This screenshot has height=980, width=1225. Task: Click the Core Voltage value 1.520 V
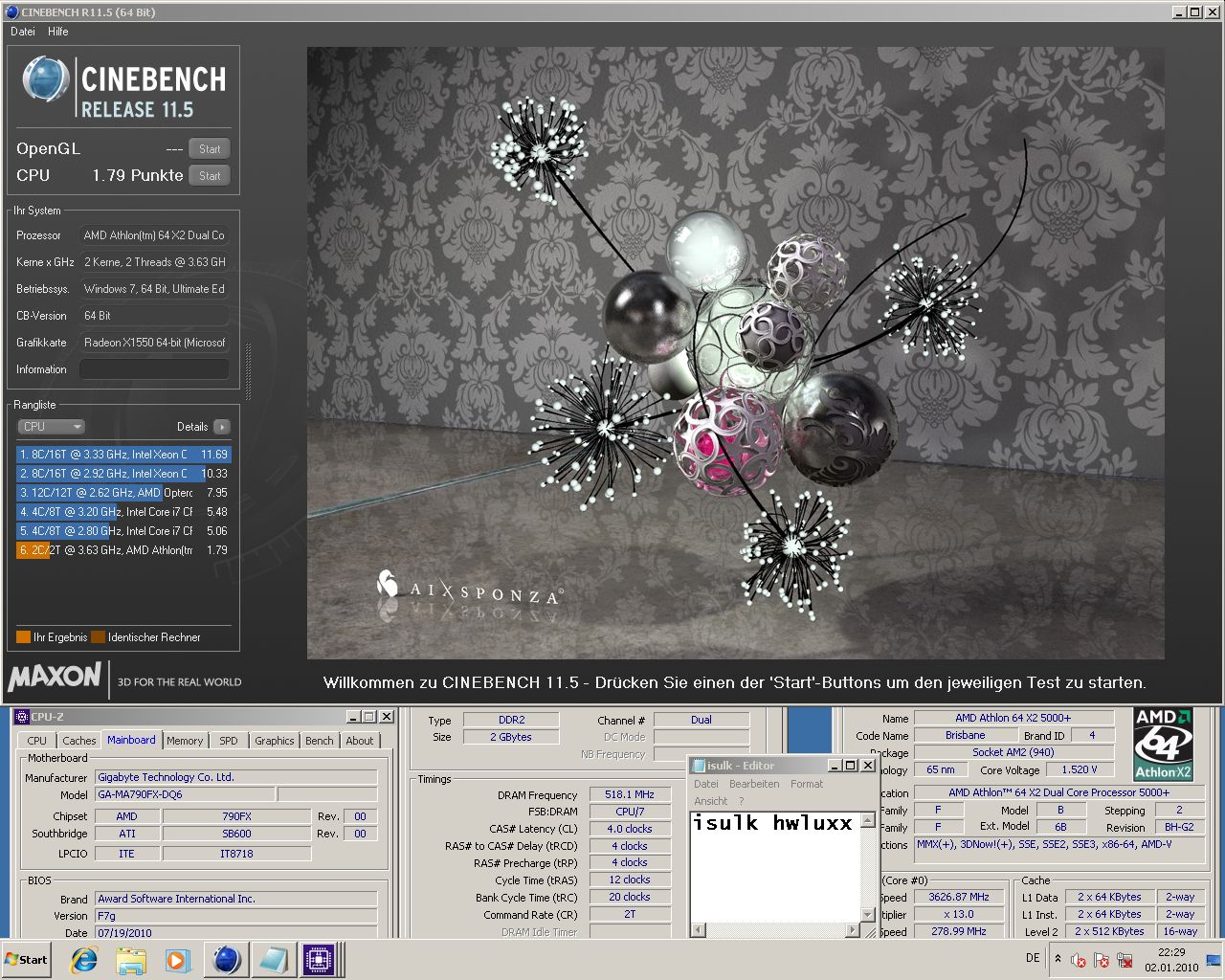[1080, 769]
